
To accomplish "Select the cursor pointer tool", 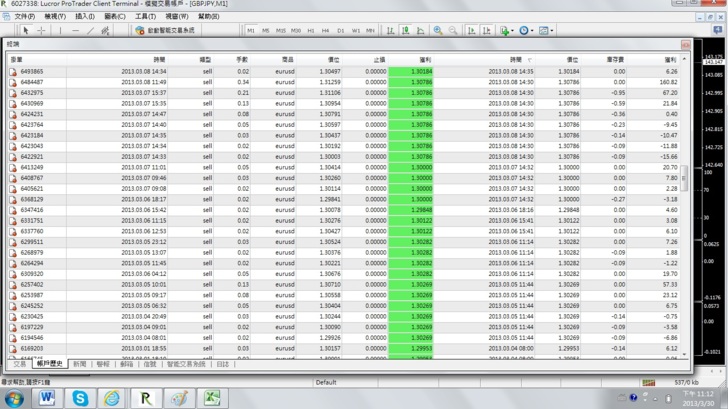I will coord(26,30).
